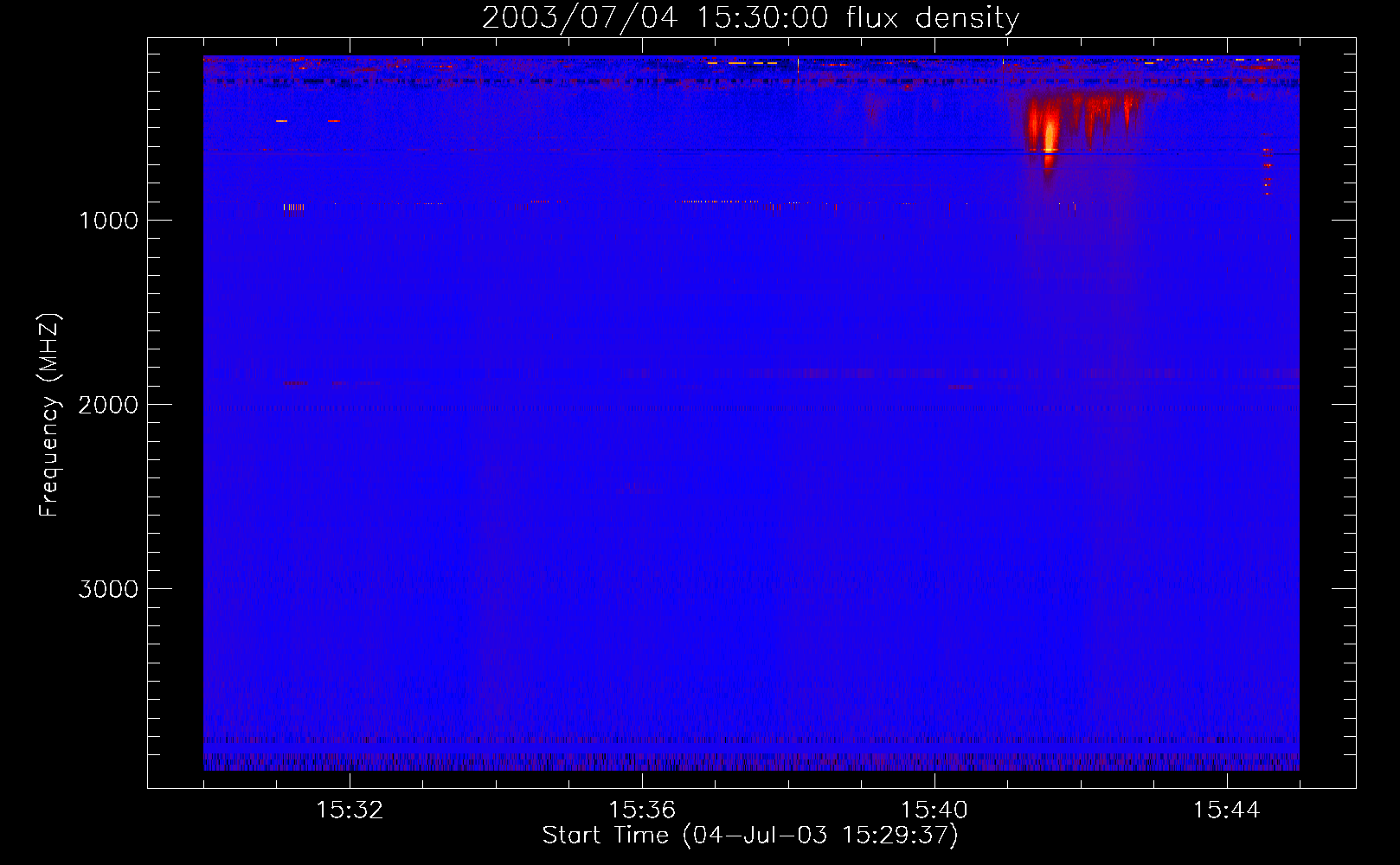Select the 1000 frequency tick label
The width and height of the screenshot is (1400, 865).
108,221
